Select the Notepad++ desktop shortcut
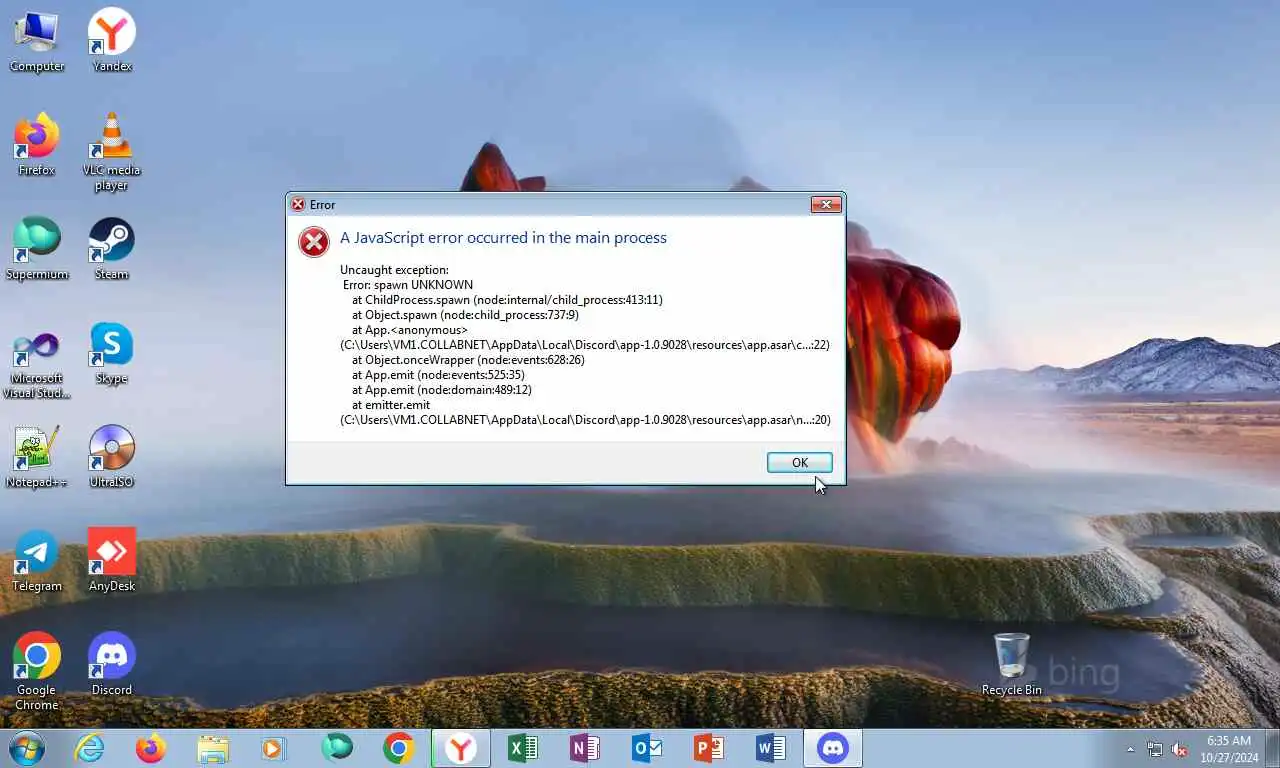This screenshot has width=1280, height=768. (37, 456)
